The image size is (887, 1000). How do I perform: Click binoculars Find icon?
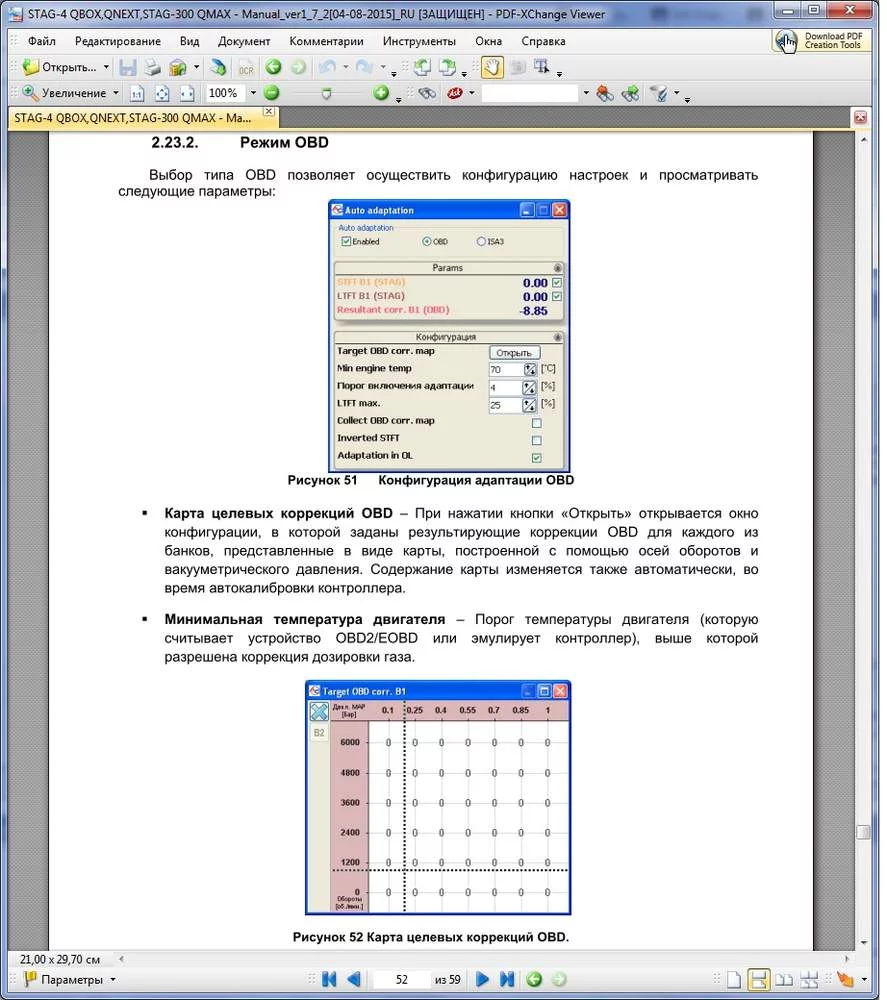[x=427, y=94]
